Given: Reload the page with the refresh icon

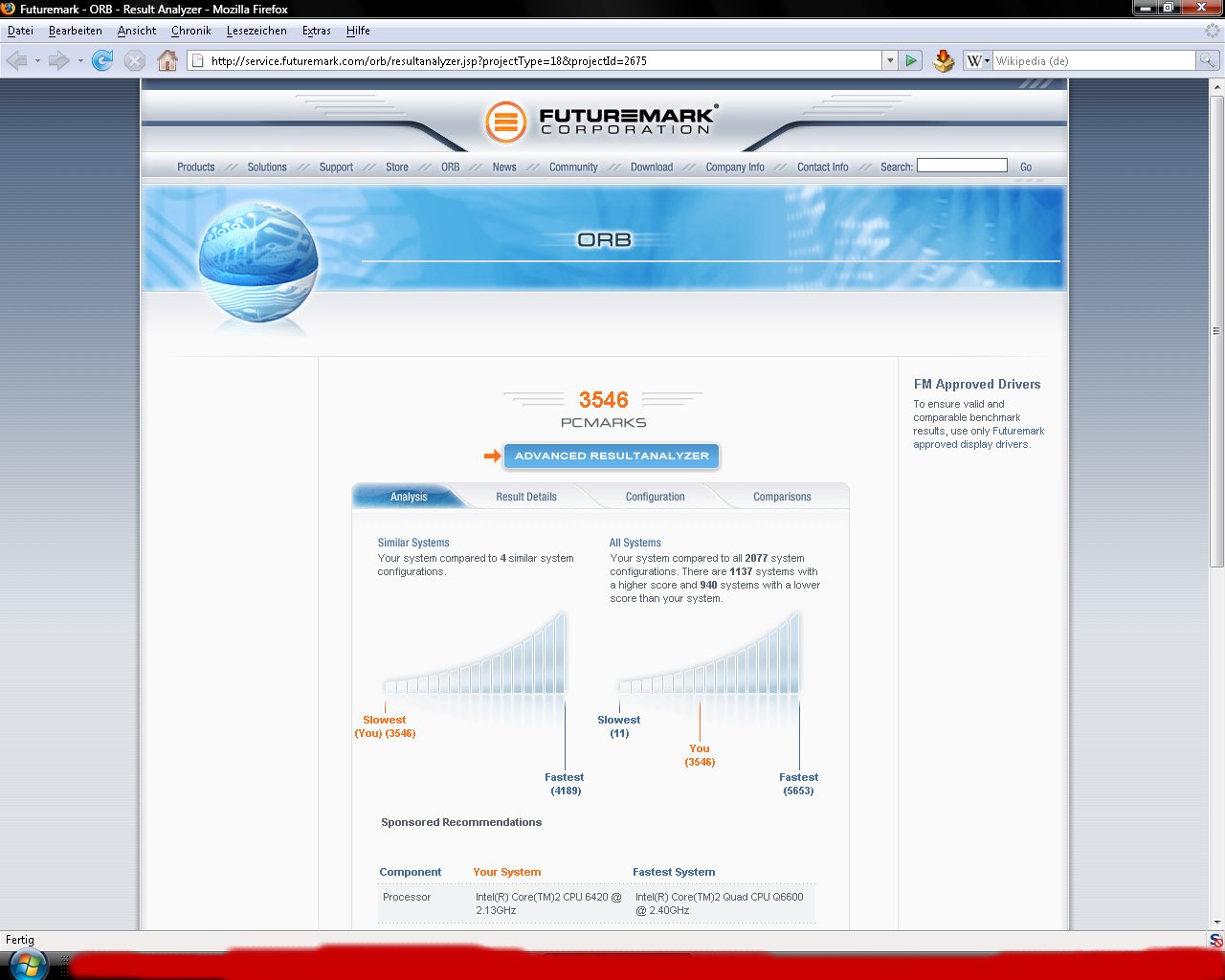Looking at the screenshot, I should 102,60.
